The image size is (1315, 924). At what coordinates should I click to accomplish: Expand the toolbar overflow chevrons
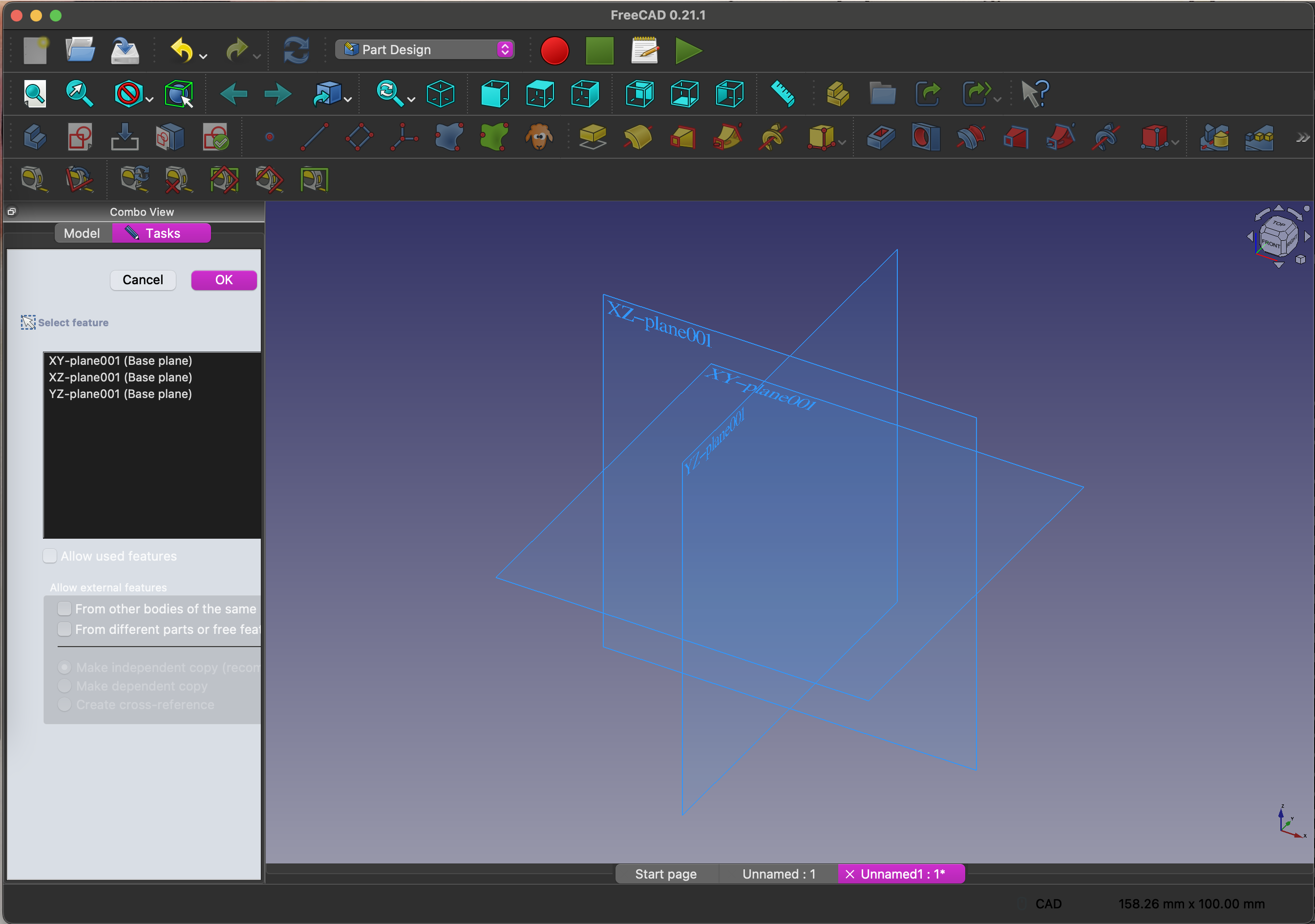(x=1302, y=137)
